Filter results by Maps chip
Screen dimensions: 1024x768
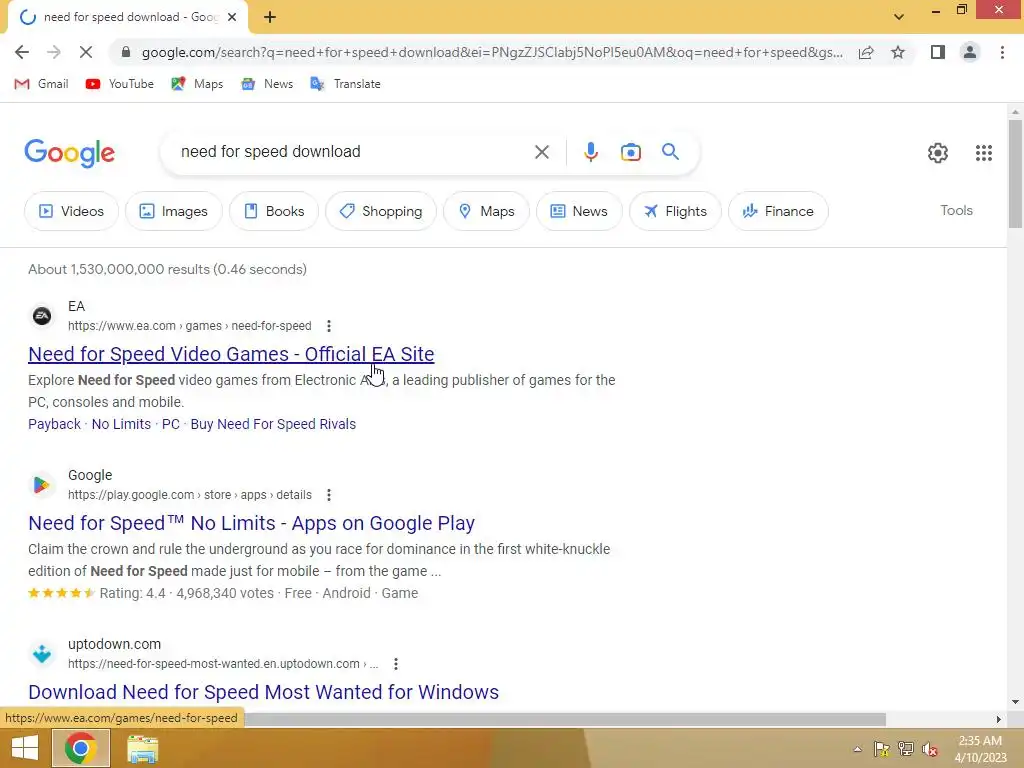click(486, 211)
